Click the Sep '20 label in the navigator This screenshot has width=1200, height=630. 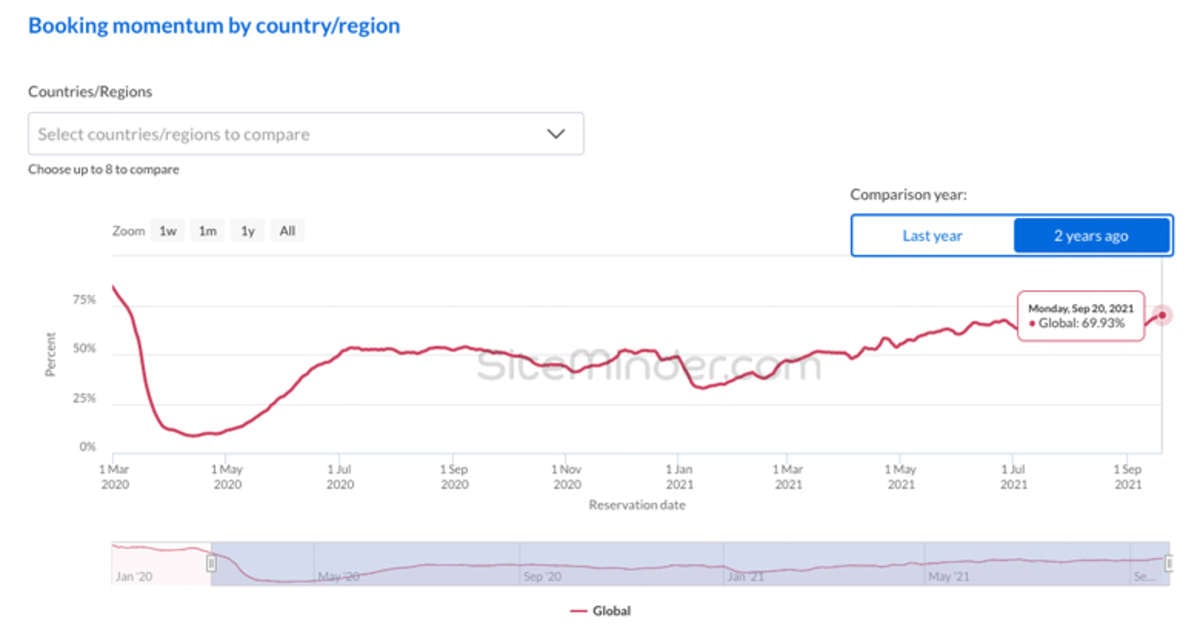click(541, 577)
